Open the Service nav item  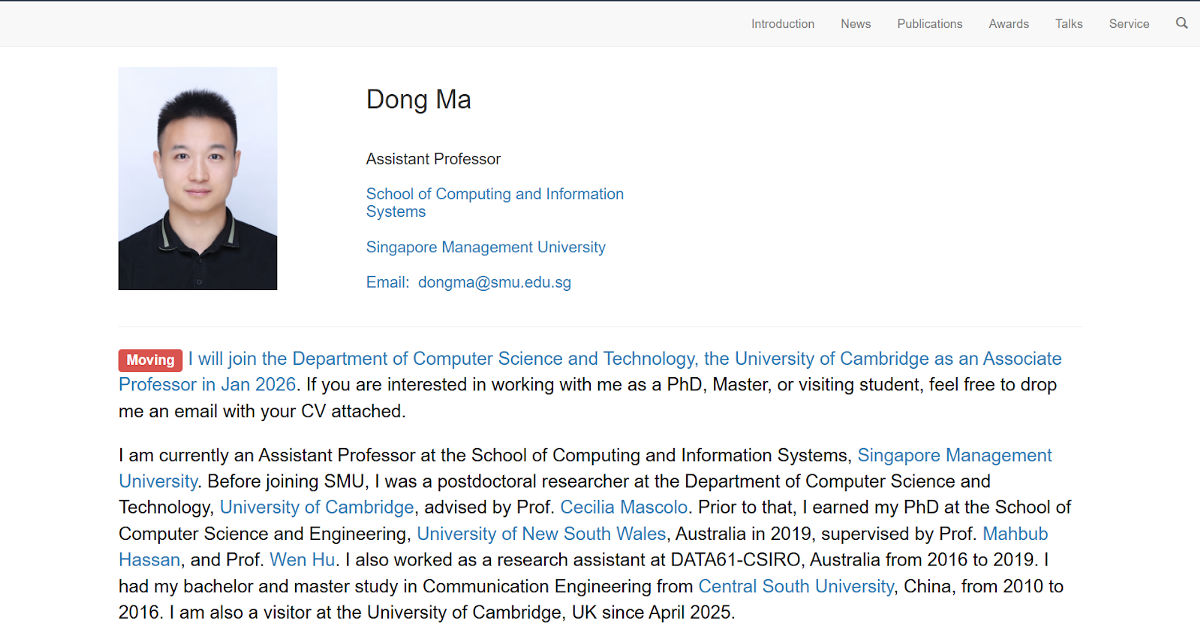1129,24
